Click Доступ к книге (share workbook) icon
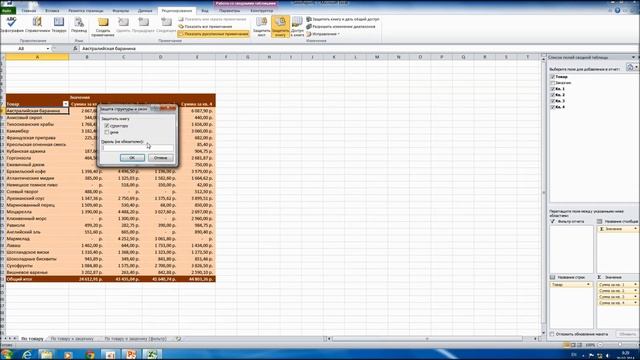 click(x=297, y=27)
